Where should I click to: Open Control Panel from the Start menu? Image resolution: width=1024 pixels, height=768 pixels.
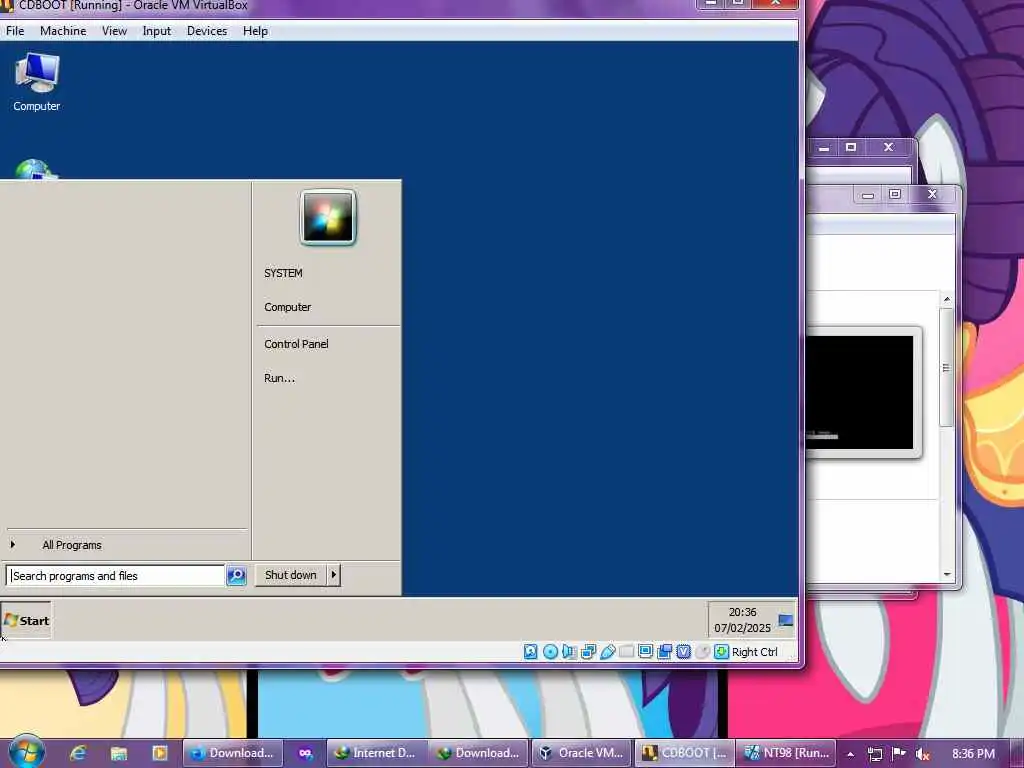pyautogui.click(x=296, y=344)
